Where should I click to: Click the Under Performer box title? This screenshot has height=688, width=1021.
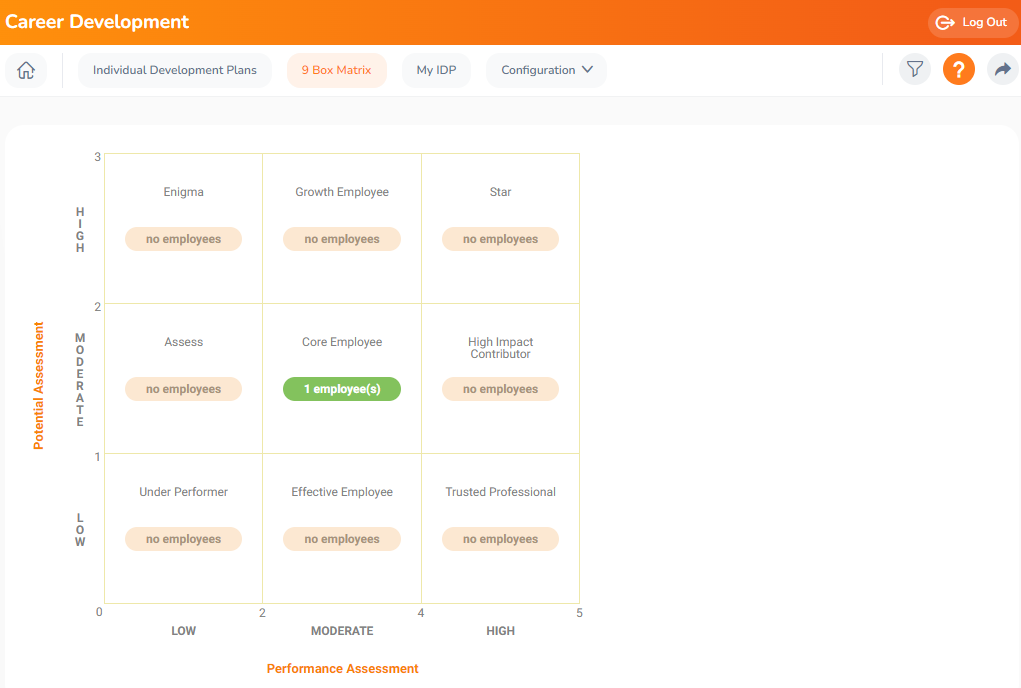[x=184, y=492]
